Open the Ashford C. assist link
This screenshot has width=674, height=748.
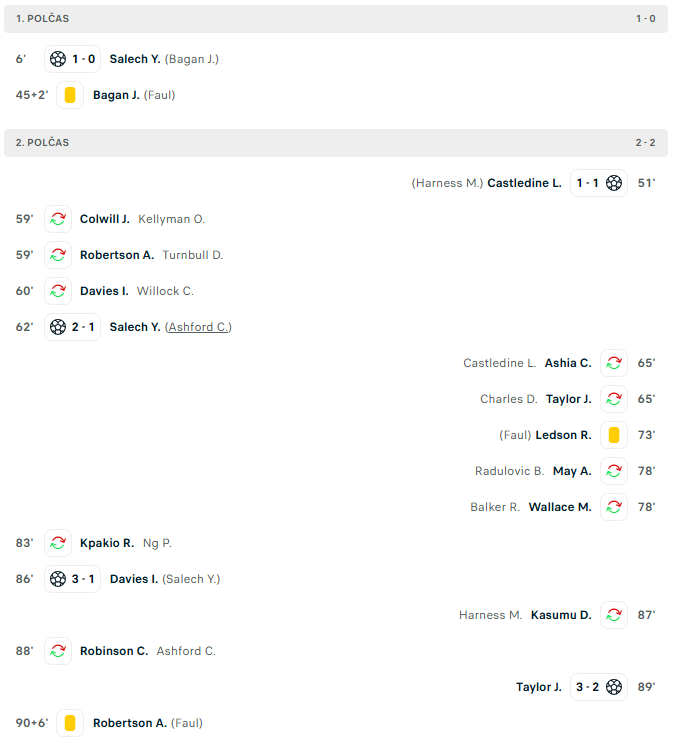(199, 327)
